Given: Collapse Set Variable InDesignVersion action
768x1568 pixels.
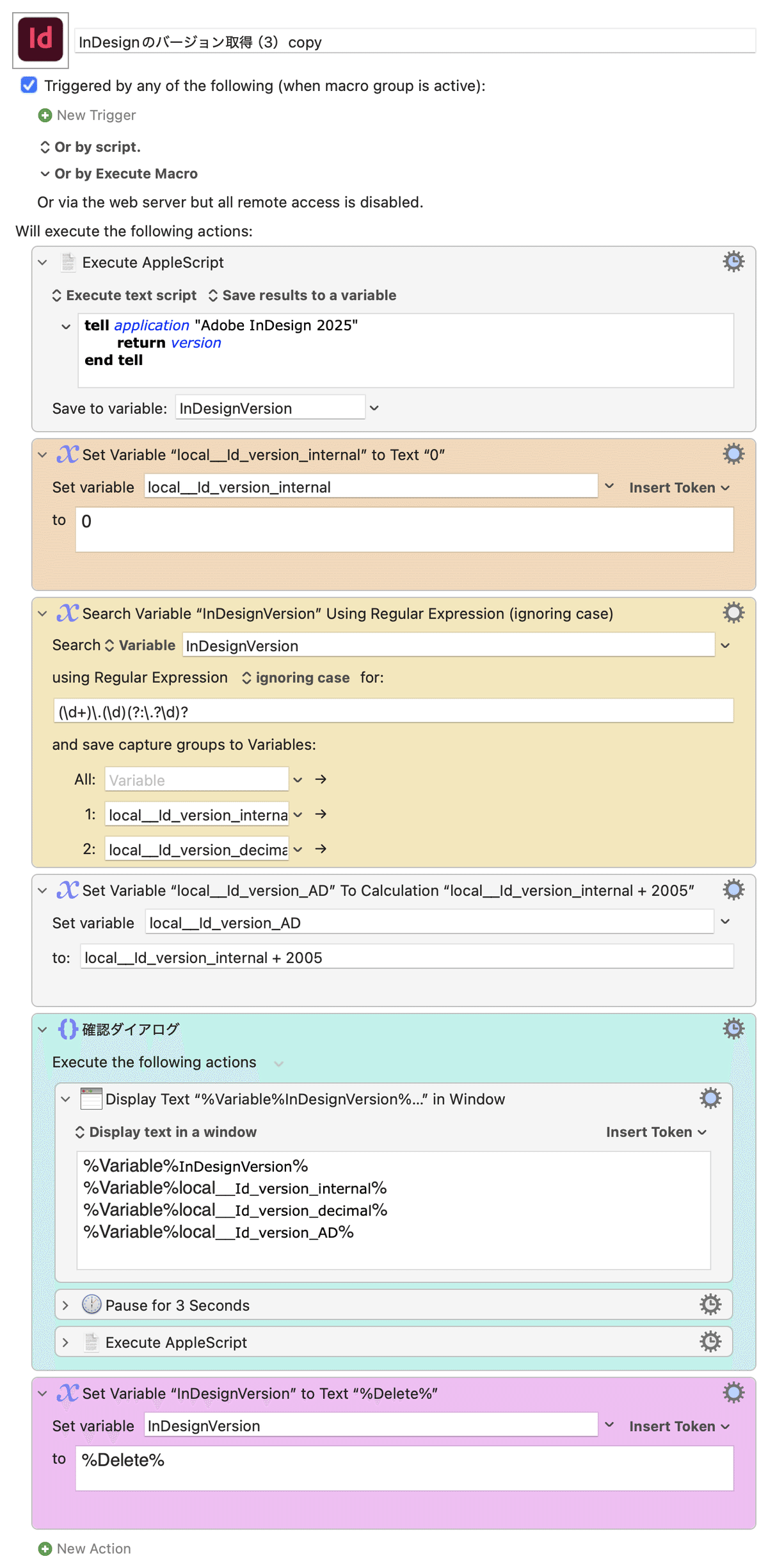Looking at the screenshot, I should point(42,1393).
